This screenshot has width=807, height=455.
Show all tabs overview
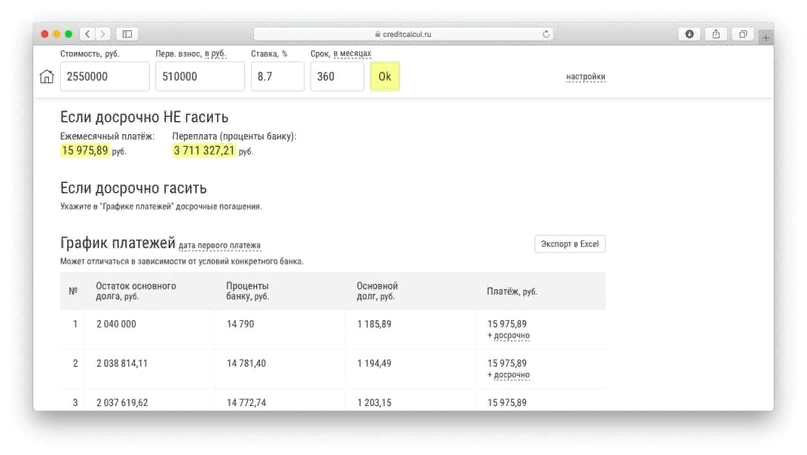pyautogui.click(x=743, y=34)
